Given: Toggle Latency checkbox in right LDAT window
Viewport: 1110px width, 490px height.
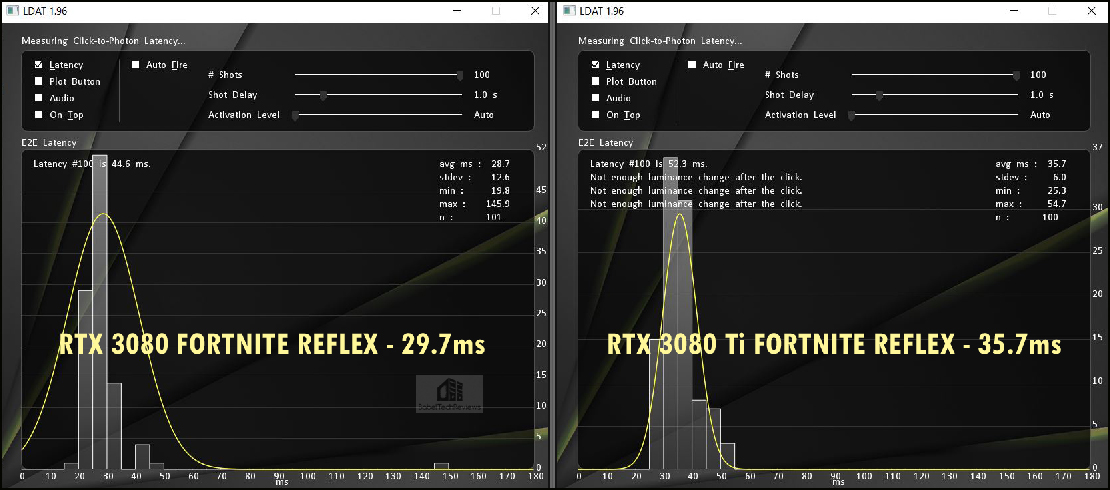Looking at the screenshot, I should (x=595, y=64).
